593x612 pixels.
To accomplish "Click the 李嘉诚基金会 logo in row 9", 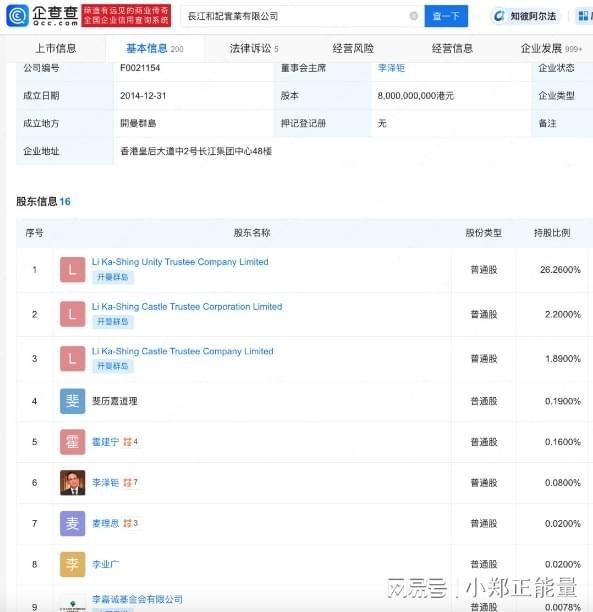I will (x=72, y=605).
